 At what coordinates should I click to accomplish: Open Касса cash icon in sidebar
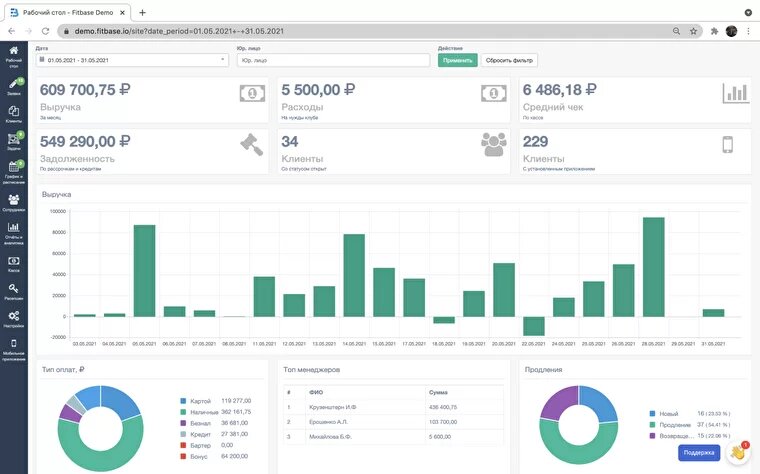click(x=14, y=261)
